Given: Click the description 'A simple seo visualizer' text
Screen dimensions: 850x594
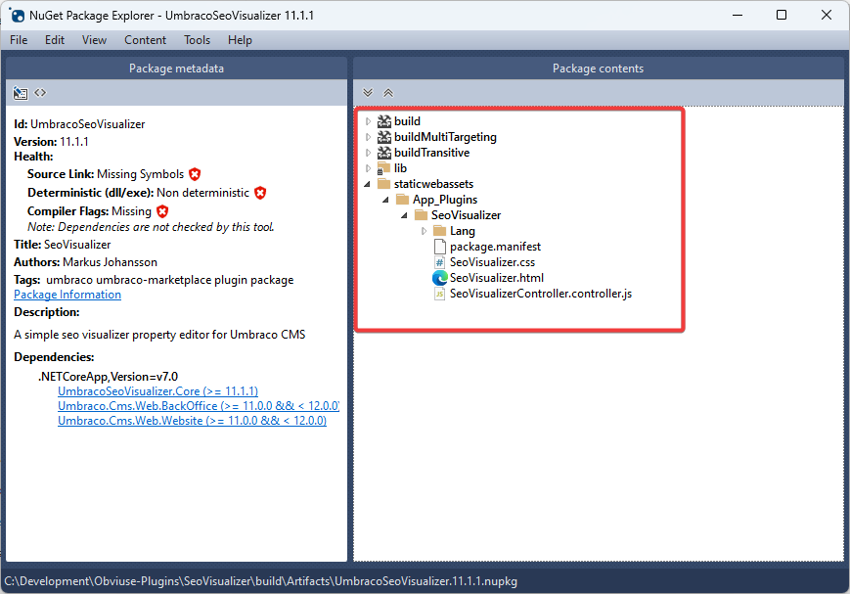Looking at the screenshot, I should [x=159, y=335].
